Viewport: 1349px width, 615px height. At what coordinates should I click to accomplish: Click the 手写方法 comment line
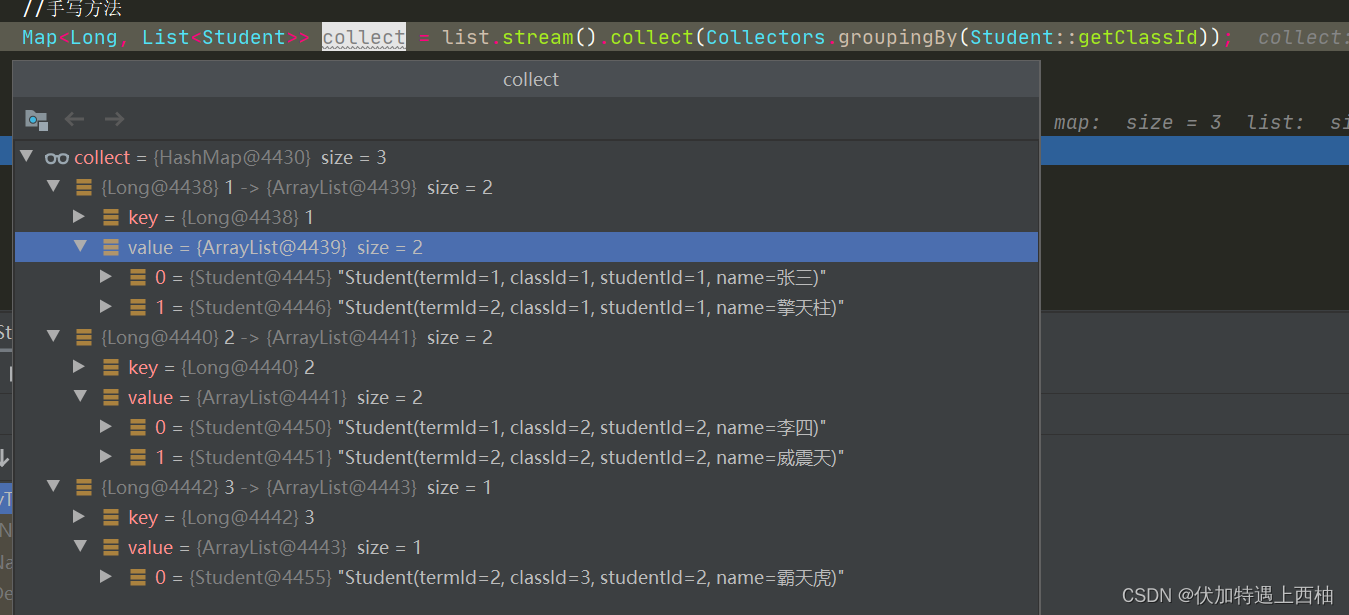[72, 9]
